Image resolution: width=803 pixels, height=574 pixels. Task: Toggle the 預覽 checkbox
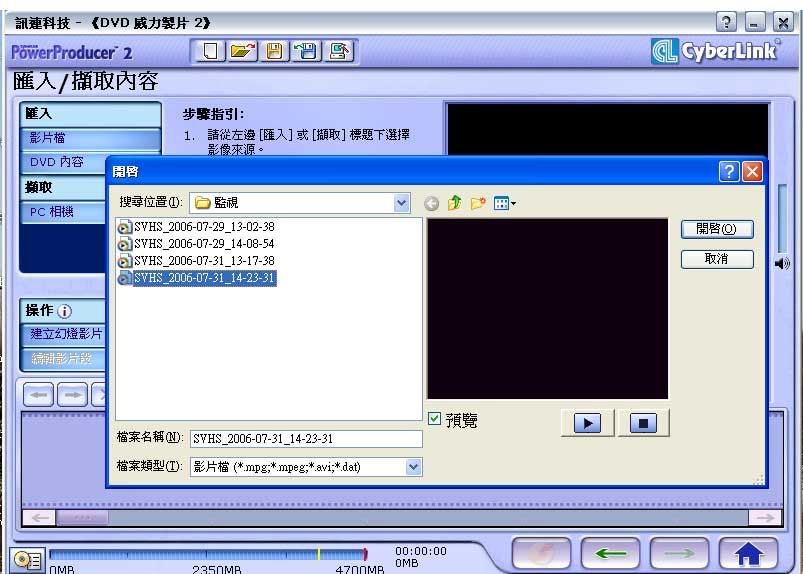click(x=434, y=419)
